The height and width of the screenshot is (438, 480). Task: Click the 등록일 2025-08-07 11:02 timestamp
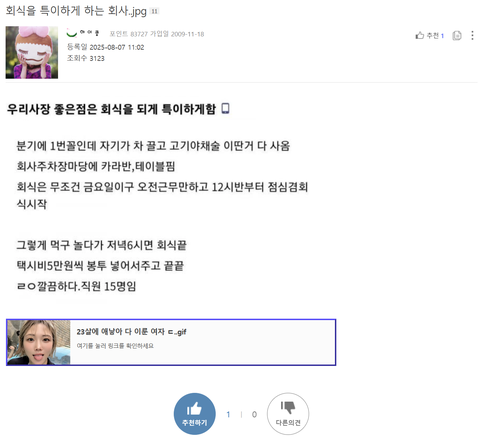click(105, 47)
